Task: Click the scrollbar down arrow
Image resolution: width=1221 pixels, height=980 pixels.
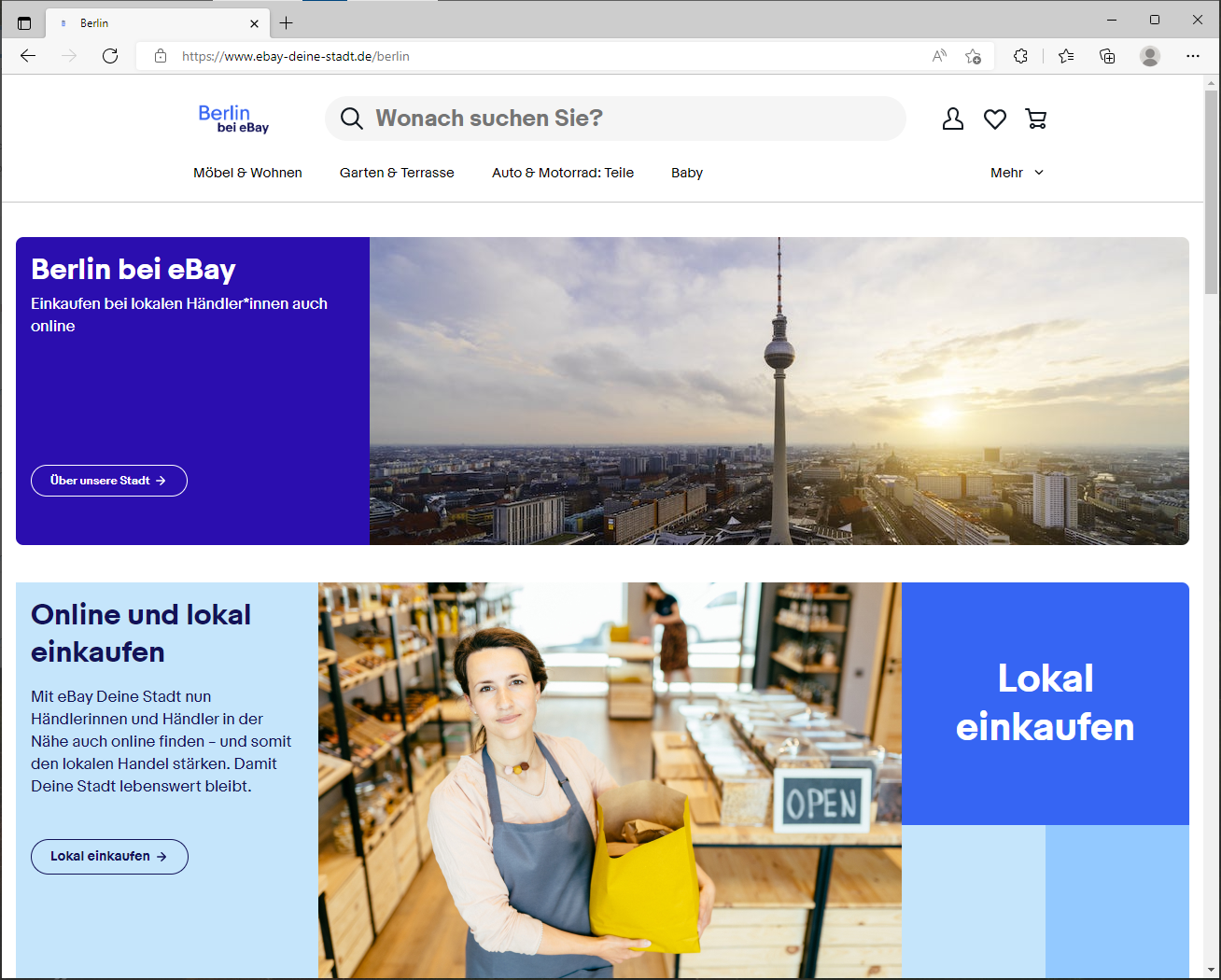Action: point(1211,970)
